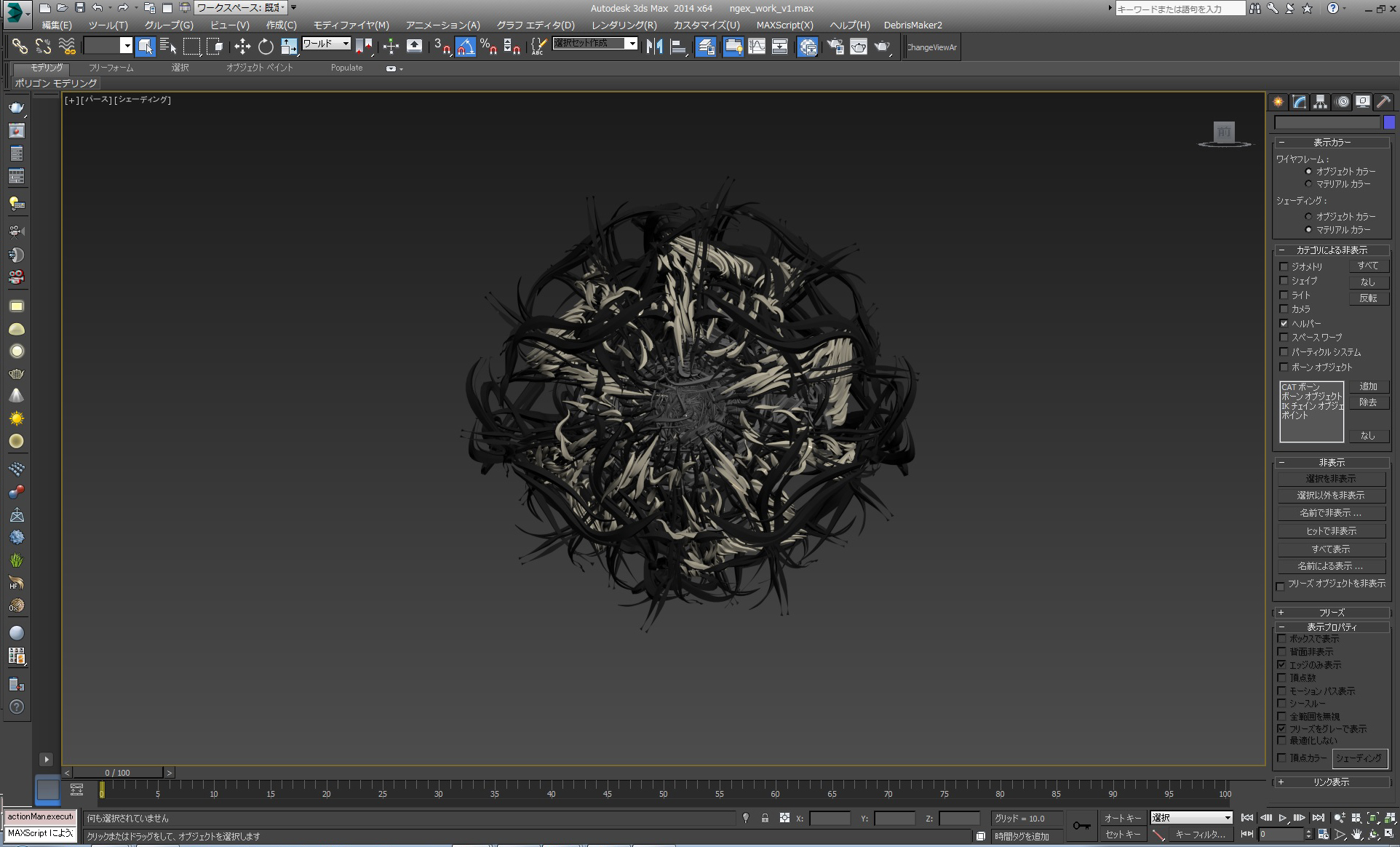Collapse the 表示カラー rollout
The width and height of the screenshot is (1400, 847).
(1332, 143)
